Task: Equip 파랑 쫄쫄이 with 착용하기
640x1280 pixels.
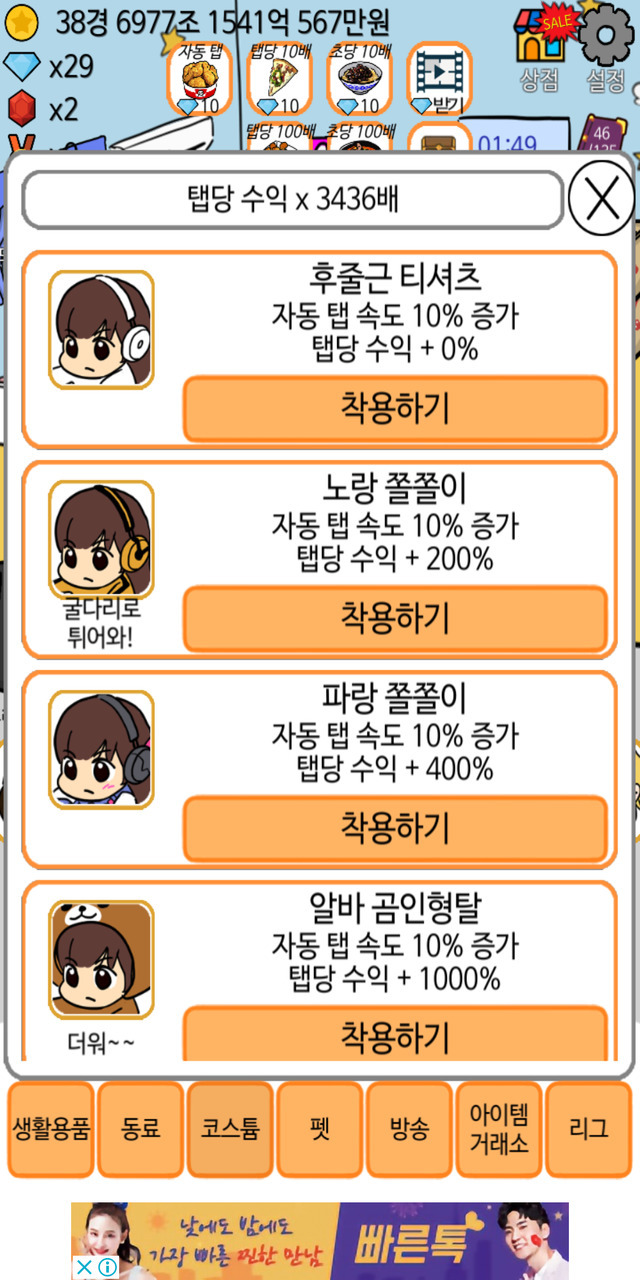Action: coord(395,828)
